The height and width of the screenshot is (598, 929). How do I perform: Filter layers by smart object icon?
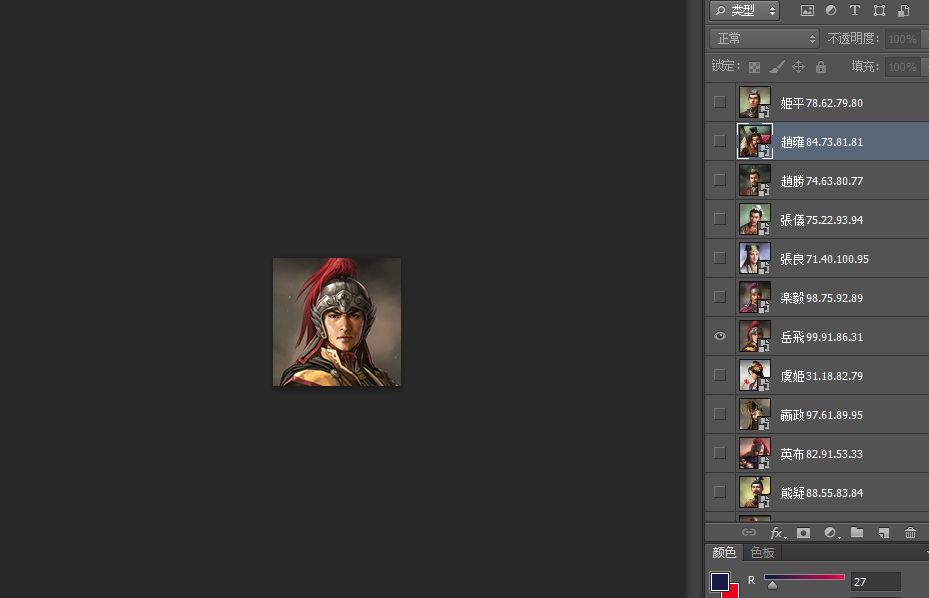pyautogui.click(x=904, y=10)
